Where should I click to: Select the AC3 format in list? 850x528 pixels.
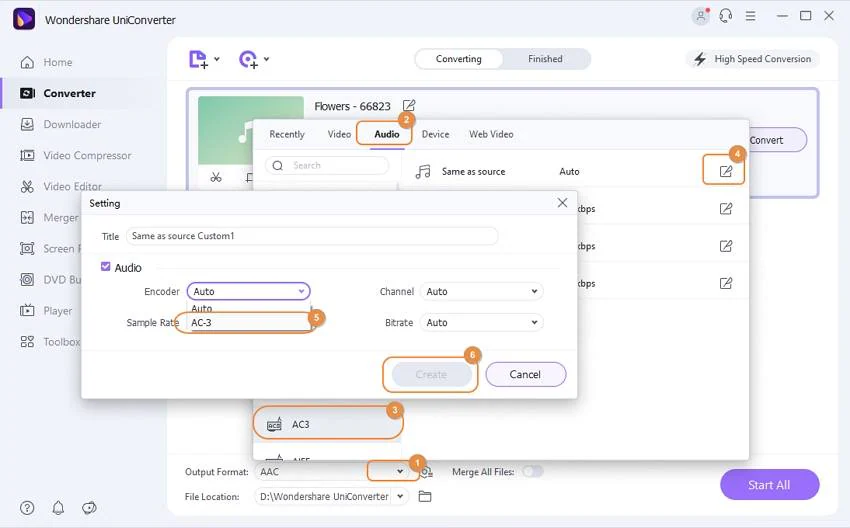click(x=327, y=424)
